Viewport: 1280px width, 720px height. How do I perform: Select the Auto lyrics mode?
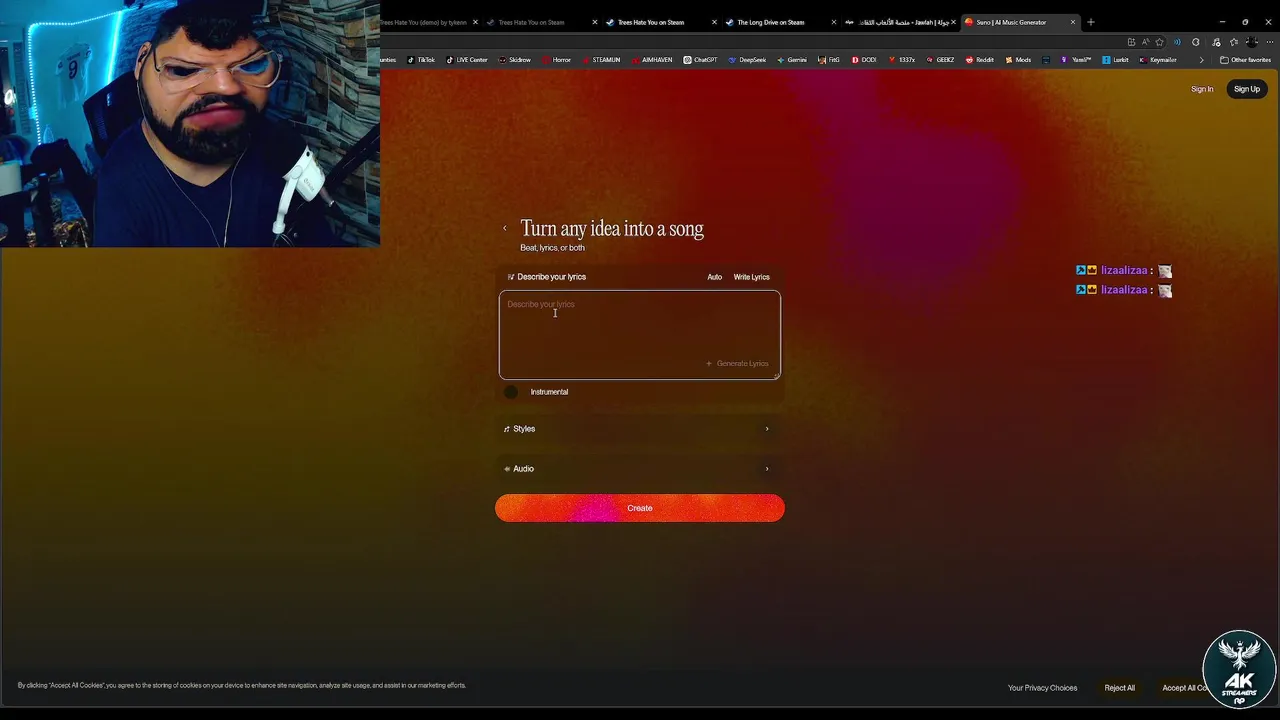pyautogui.click(x=715, y=277)
